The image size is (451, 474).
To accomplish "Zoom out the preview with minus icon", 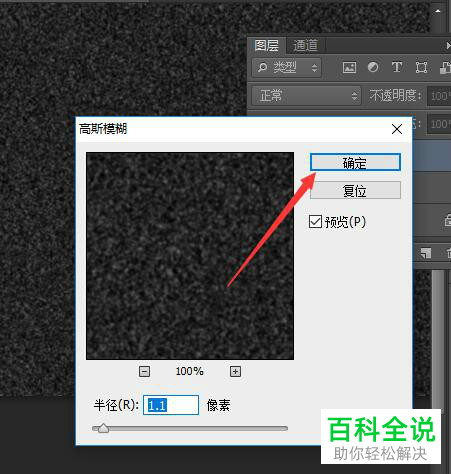I will [144, 371].
